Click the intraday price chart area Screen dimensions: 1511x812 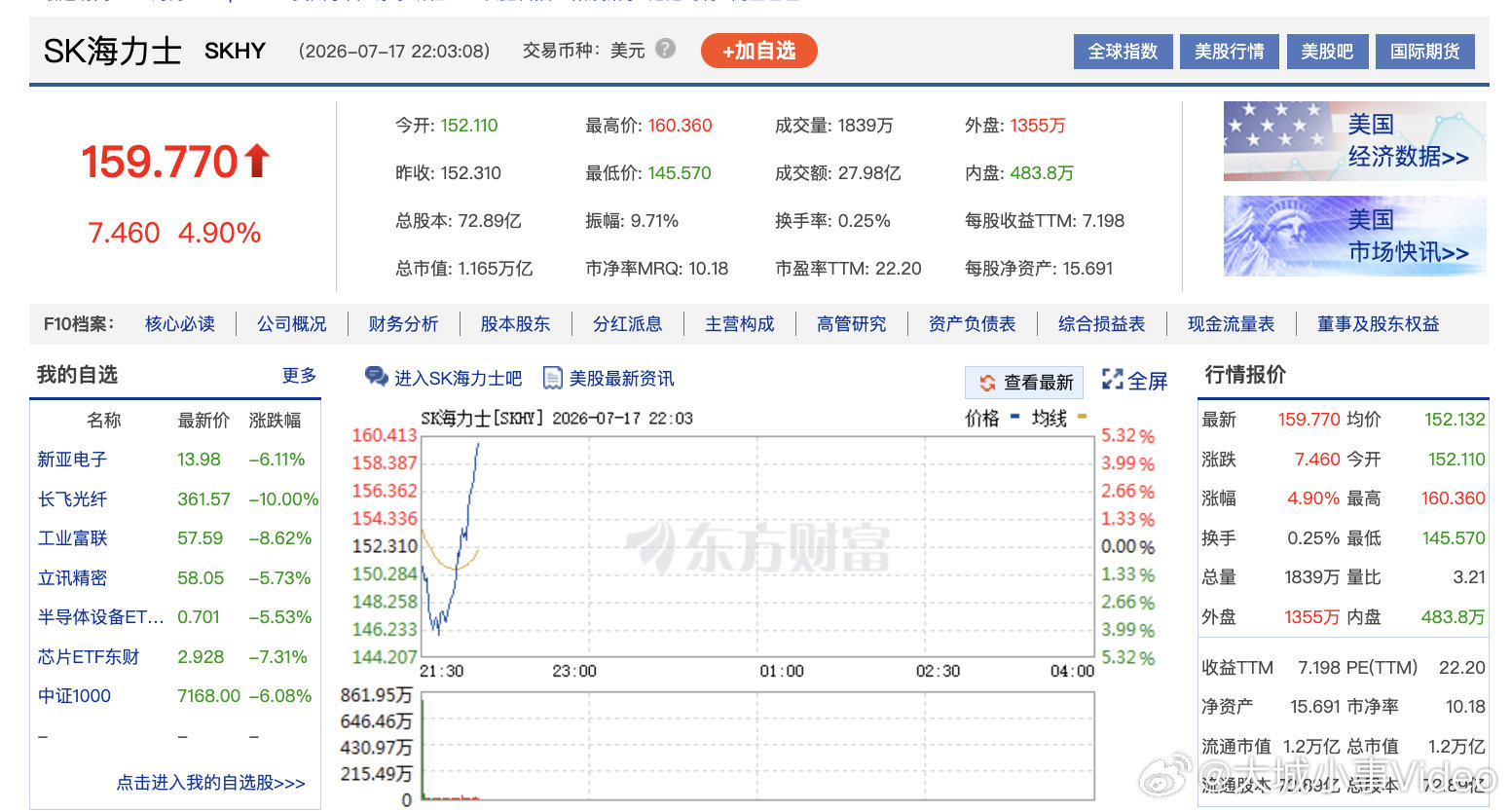coord(757,546)
